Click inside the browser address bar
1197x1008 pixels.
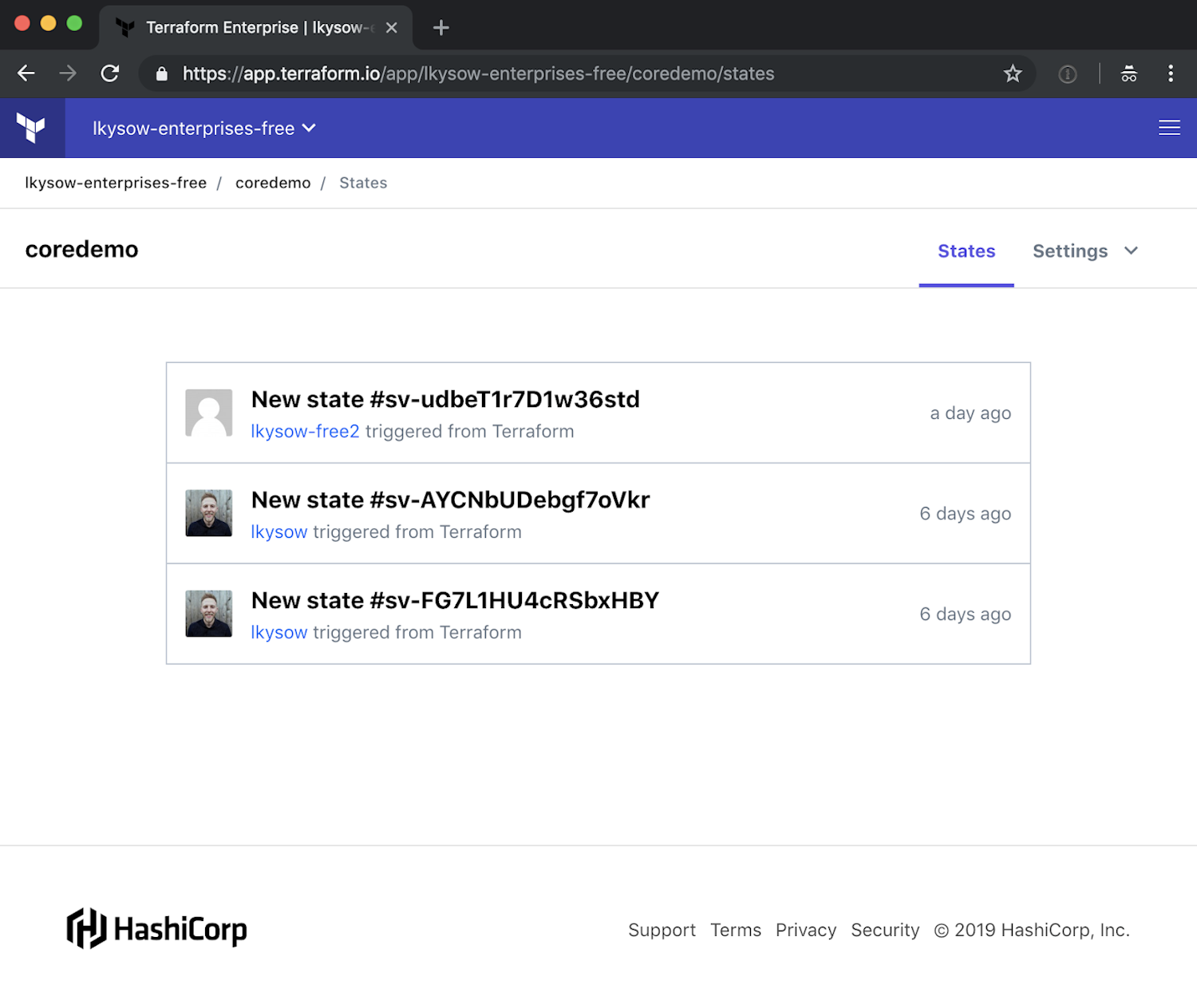(x=559, y=73)
